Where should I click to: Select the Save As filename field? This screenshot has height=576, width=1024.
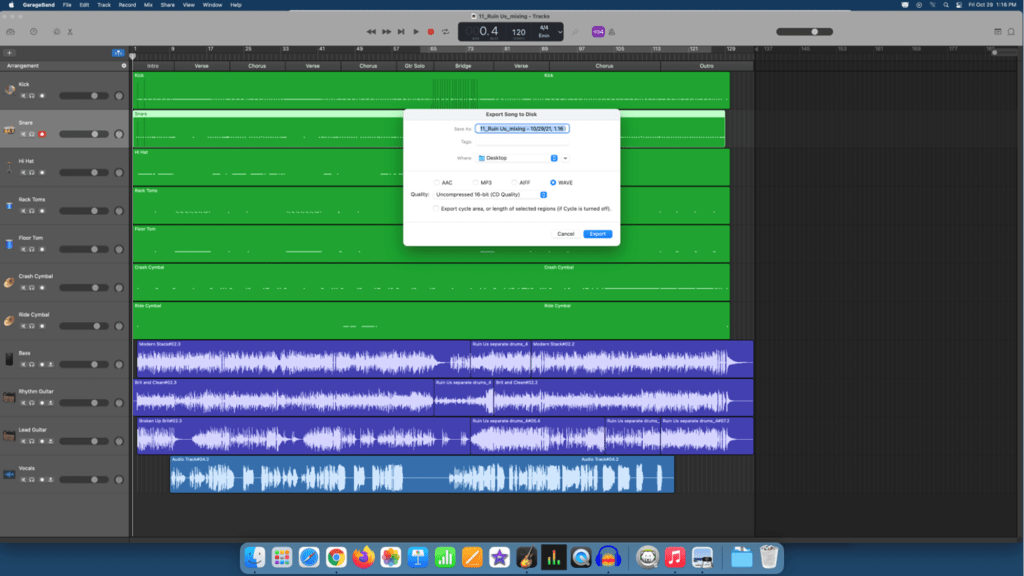pyautogui.click(x=522, y=128)
